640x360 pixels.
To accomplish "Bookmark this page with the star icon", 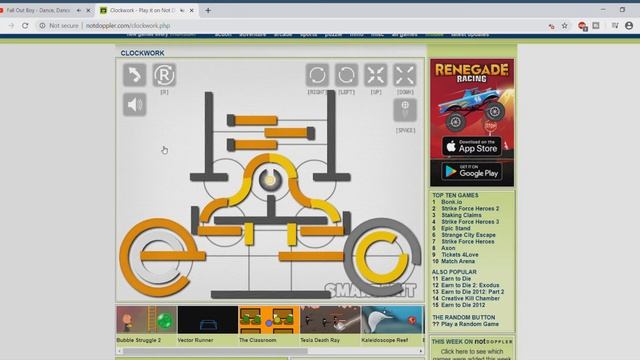I will point(564,26).
